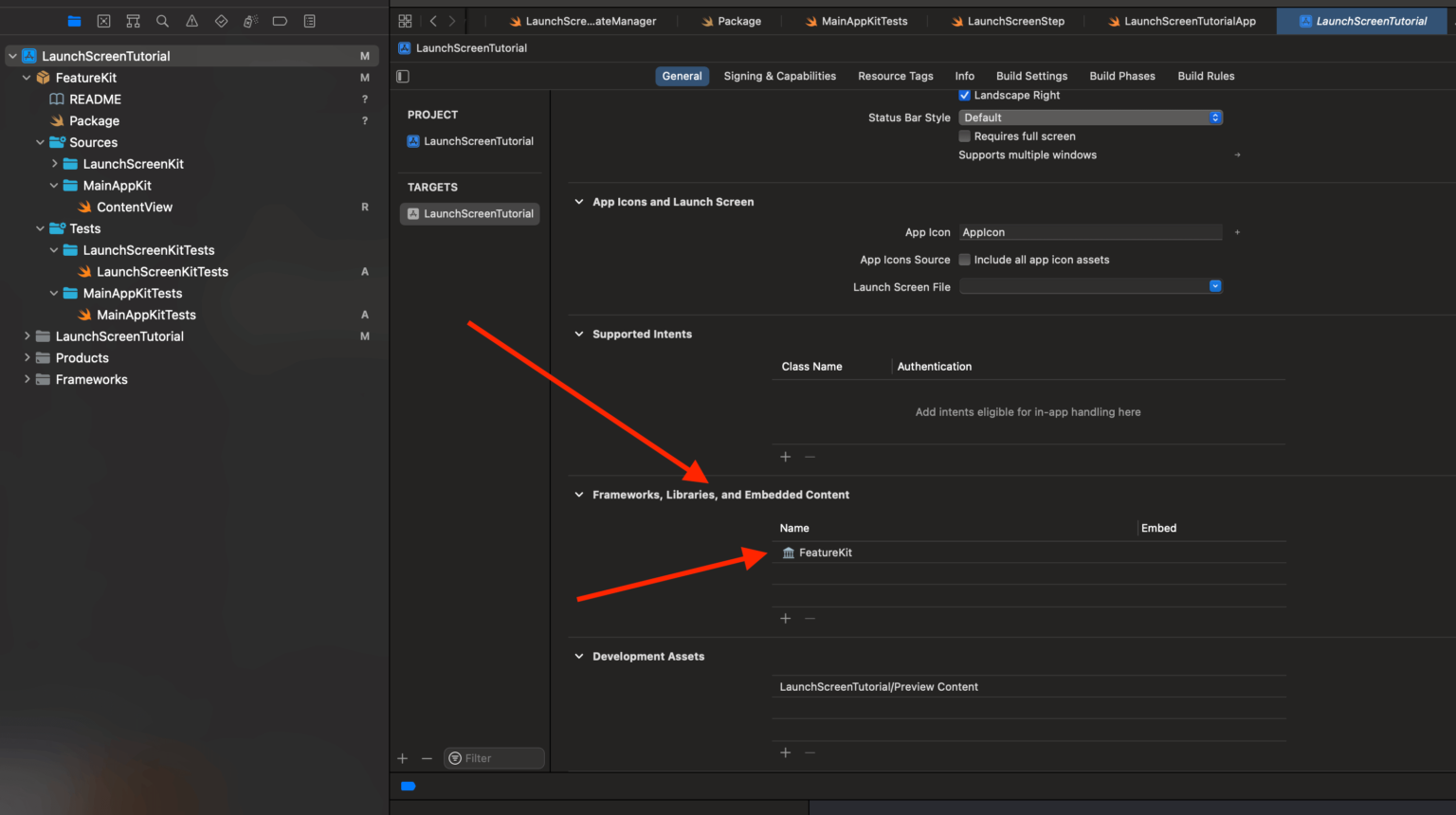
Task: Check Include all app icon assets
Action: tap(964, 259)
